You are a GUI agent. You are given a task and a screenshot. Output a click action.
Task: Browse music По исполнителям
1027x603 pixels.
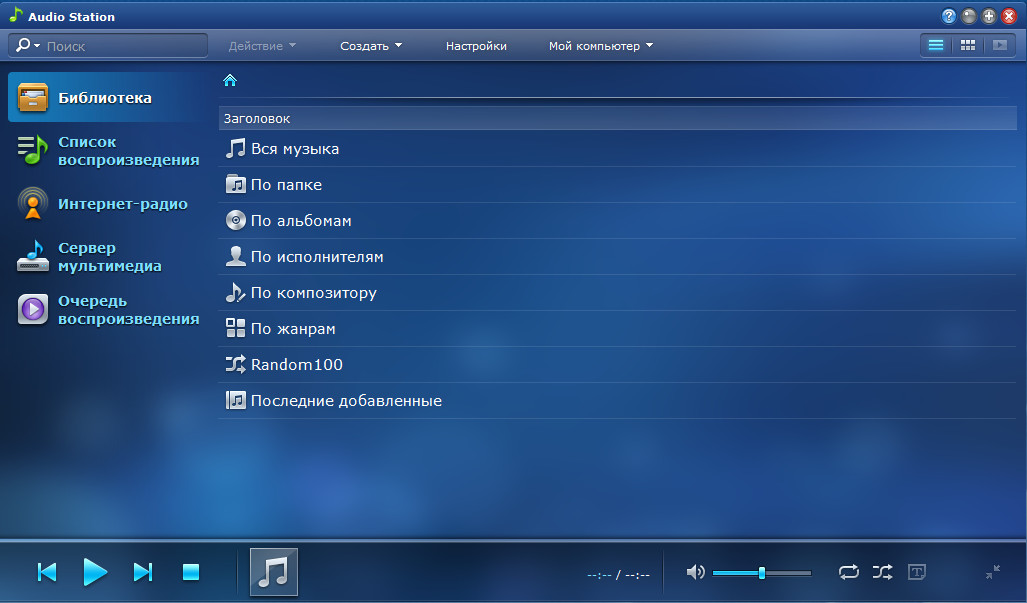(316, 257)
